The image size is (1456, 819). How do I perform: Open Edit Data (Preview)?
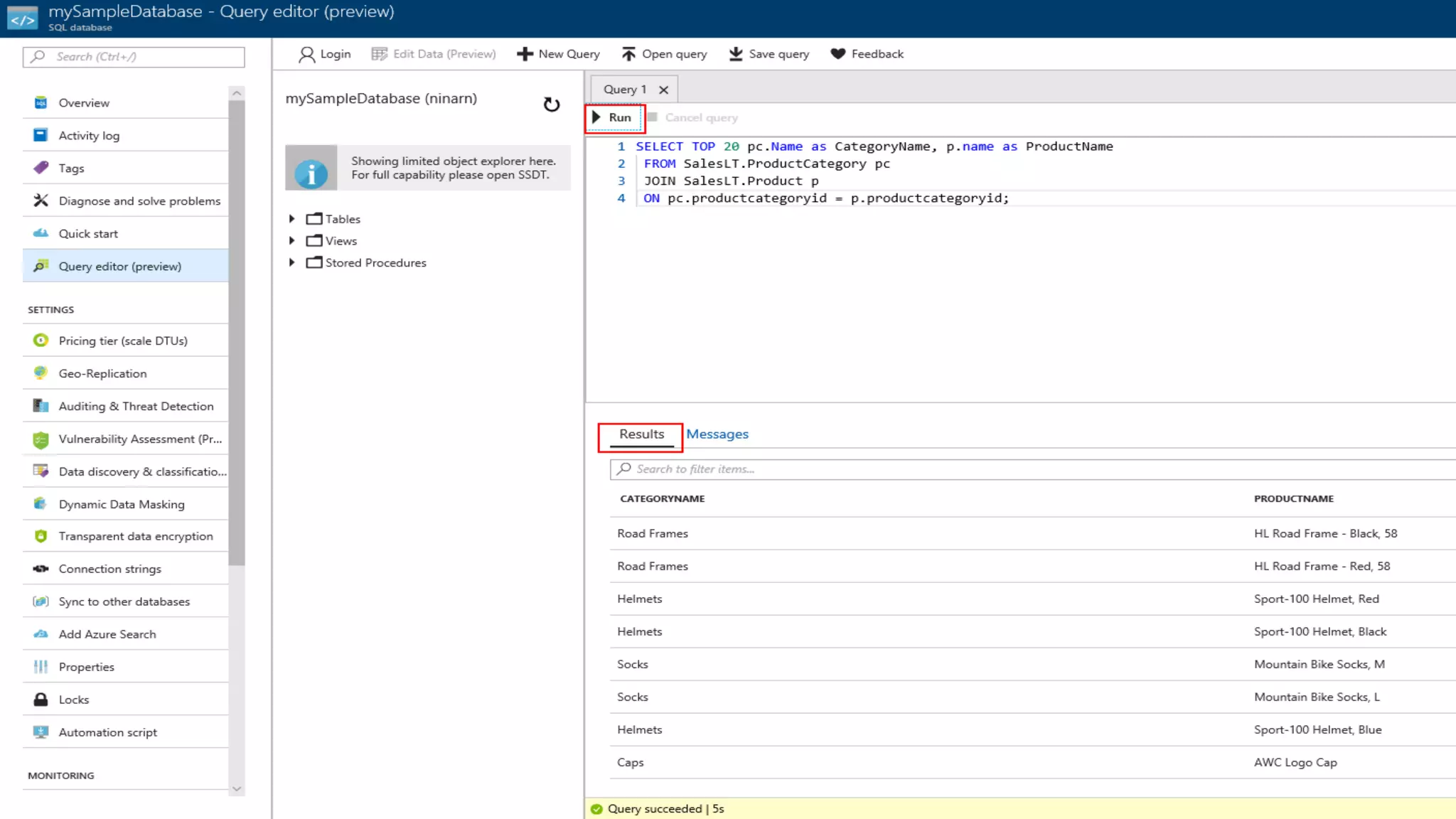point(434,54)
